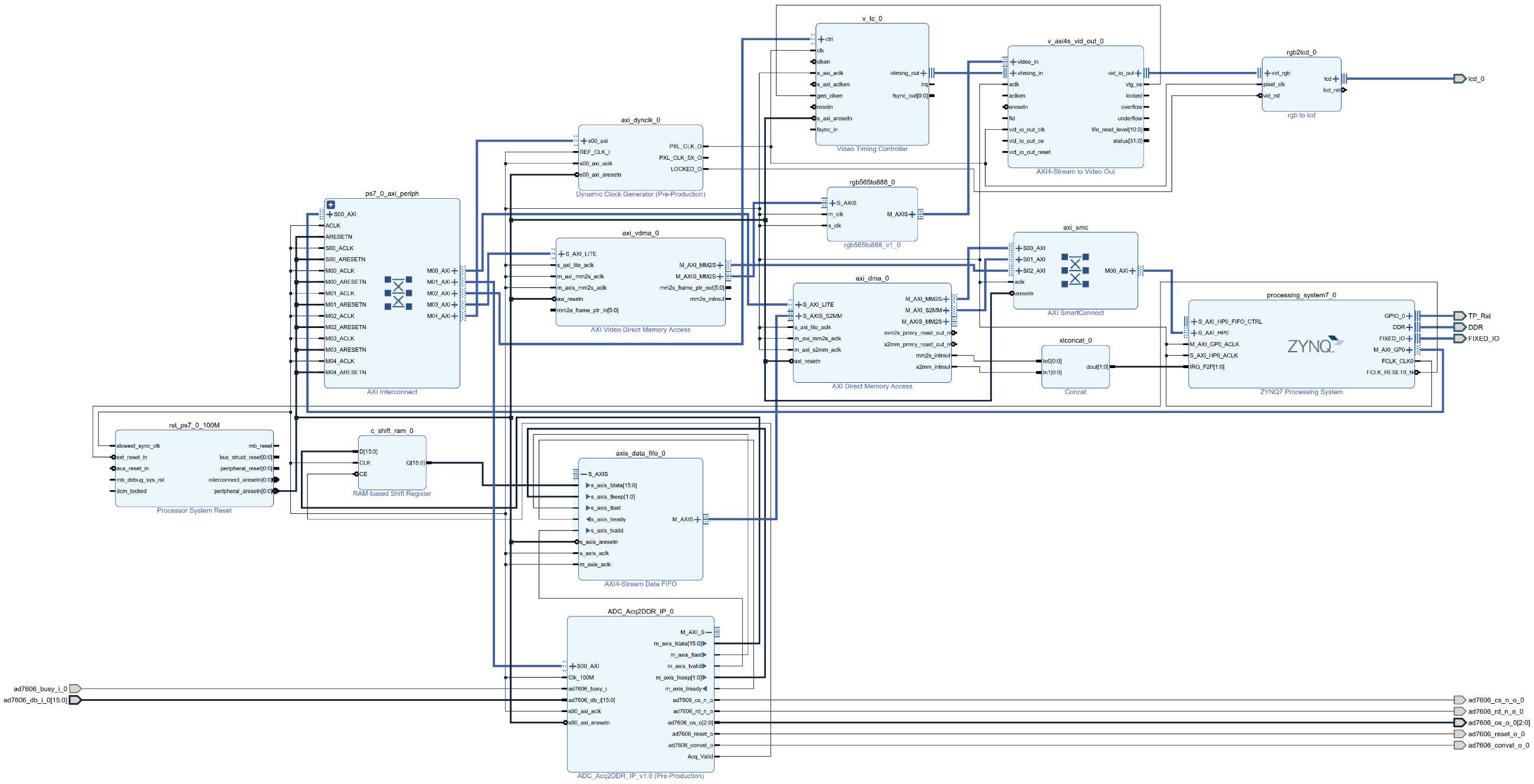
Task: Click the ZYNQ logo in processing_system7_0
Action: pyautogui.click(x=1316, y=345)
